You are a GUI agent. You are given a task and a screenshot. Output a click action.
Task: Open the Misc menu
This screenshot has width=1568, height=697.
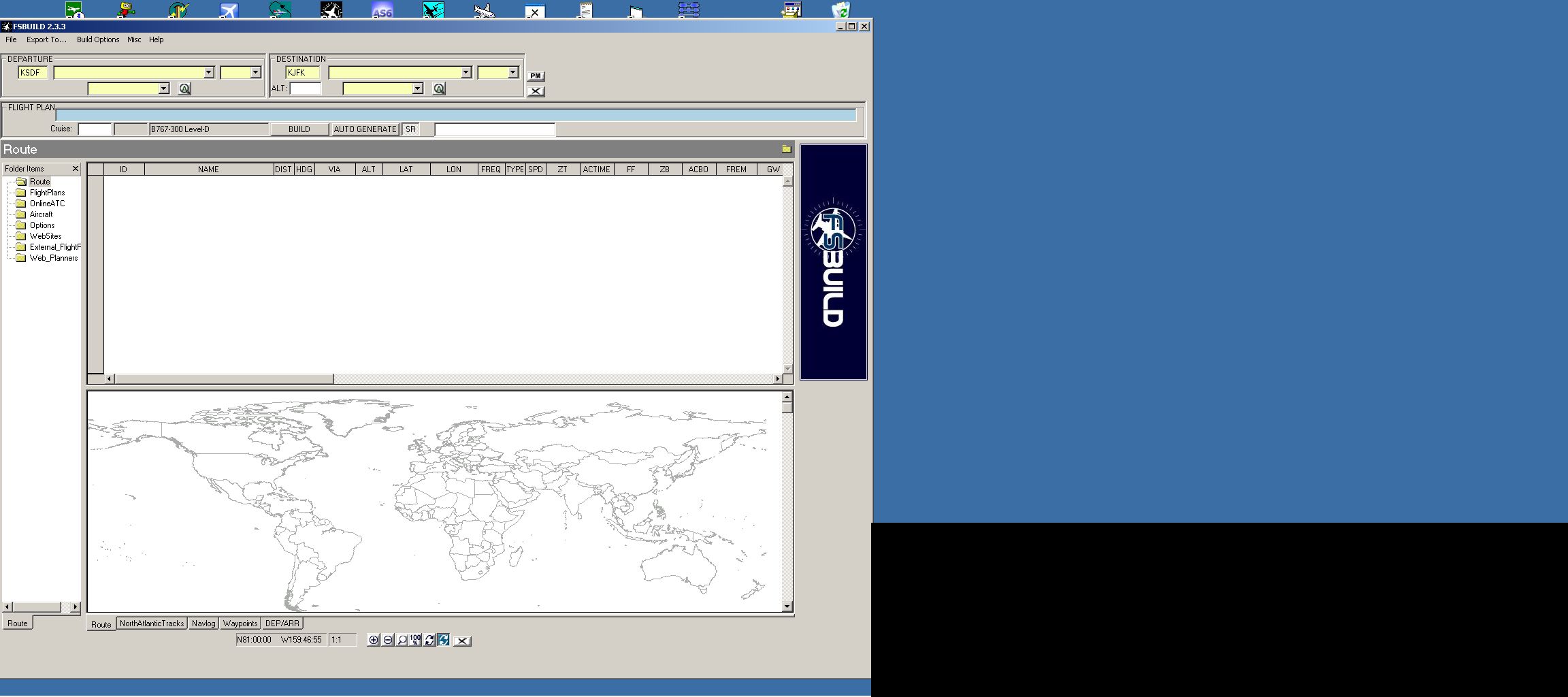click(x=134, y=39)
